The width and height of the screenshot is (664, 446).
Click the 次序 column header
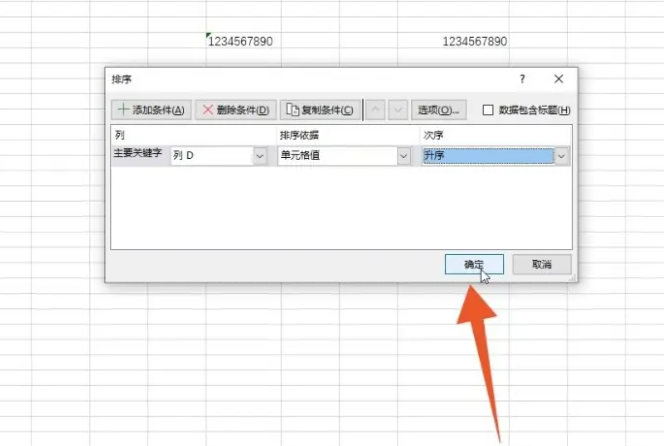[x=433, y=135]
